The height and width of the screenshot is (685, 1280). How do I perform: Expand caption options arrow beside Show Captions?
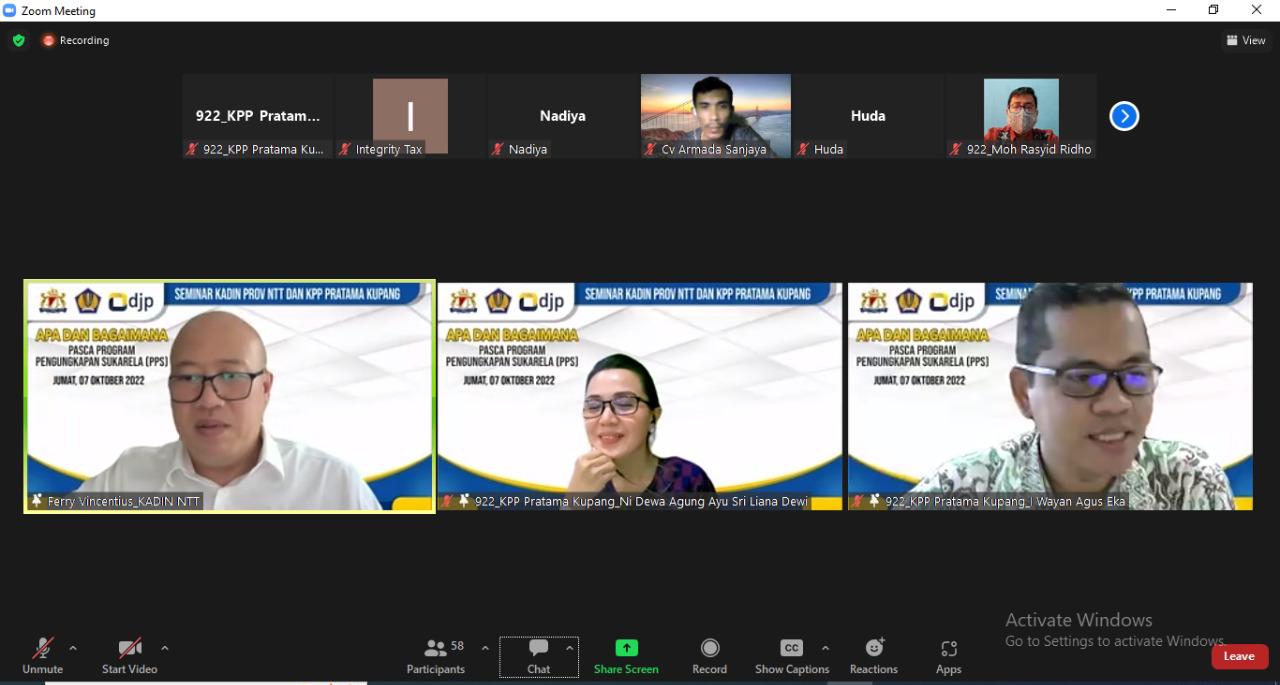tap(825, 648)
